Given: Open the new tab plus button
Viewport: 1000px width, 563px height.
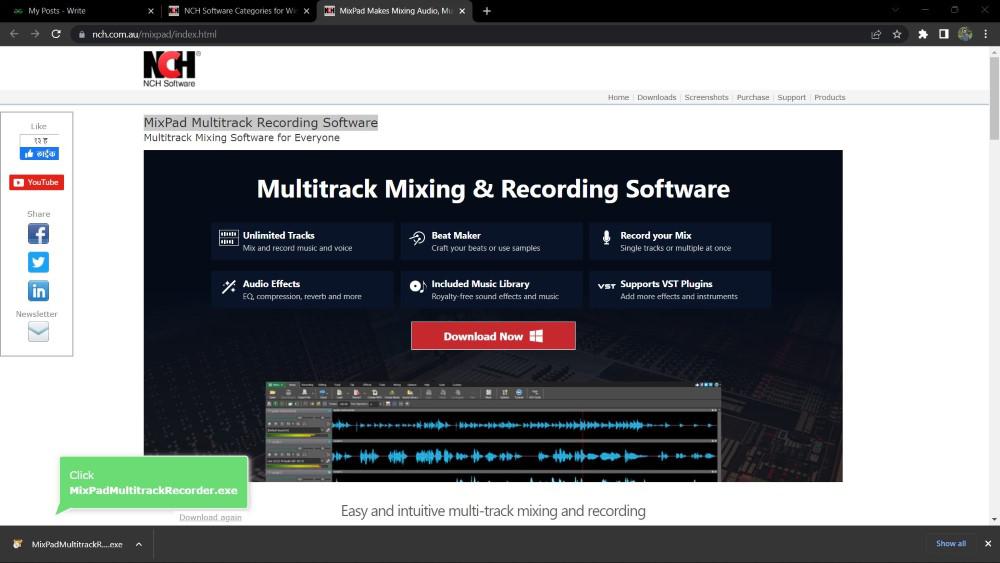Looking at the screenshot, I should 487,11.
